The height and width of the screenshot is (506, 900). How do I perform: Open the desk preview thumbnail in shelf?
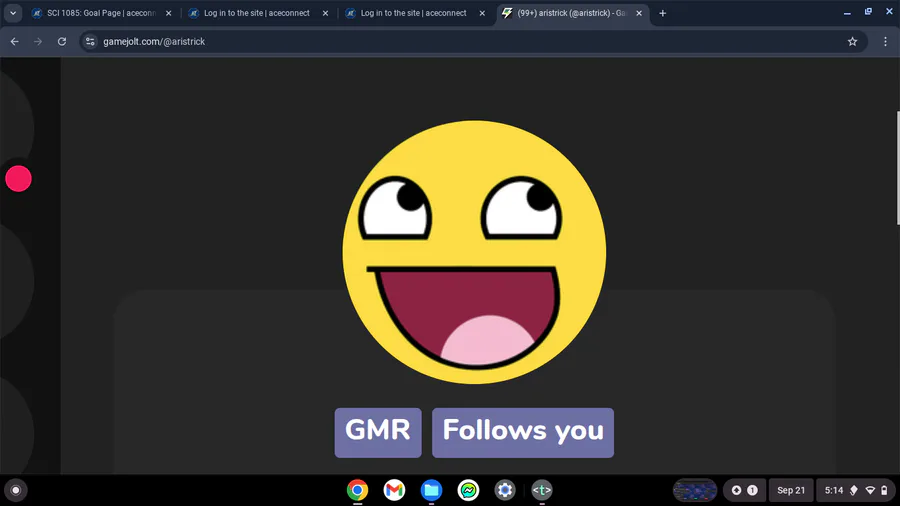(695, 490)
